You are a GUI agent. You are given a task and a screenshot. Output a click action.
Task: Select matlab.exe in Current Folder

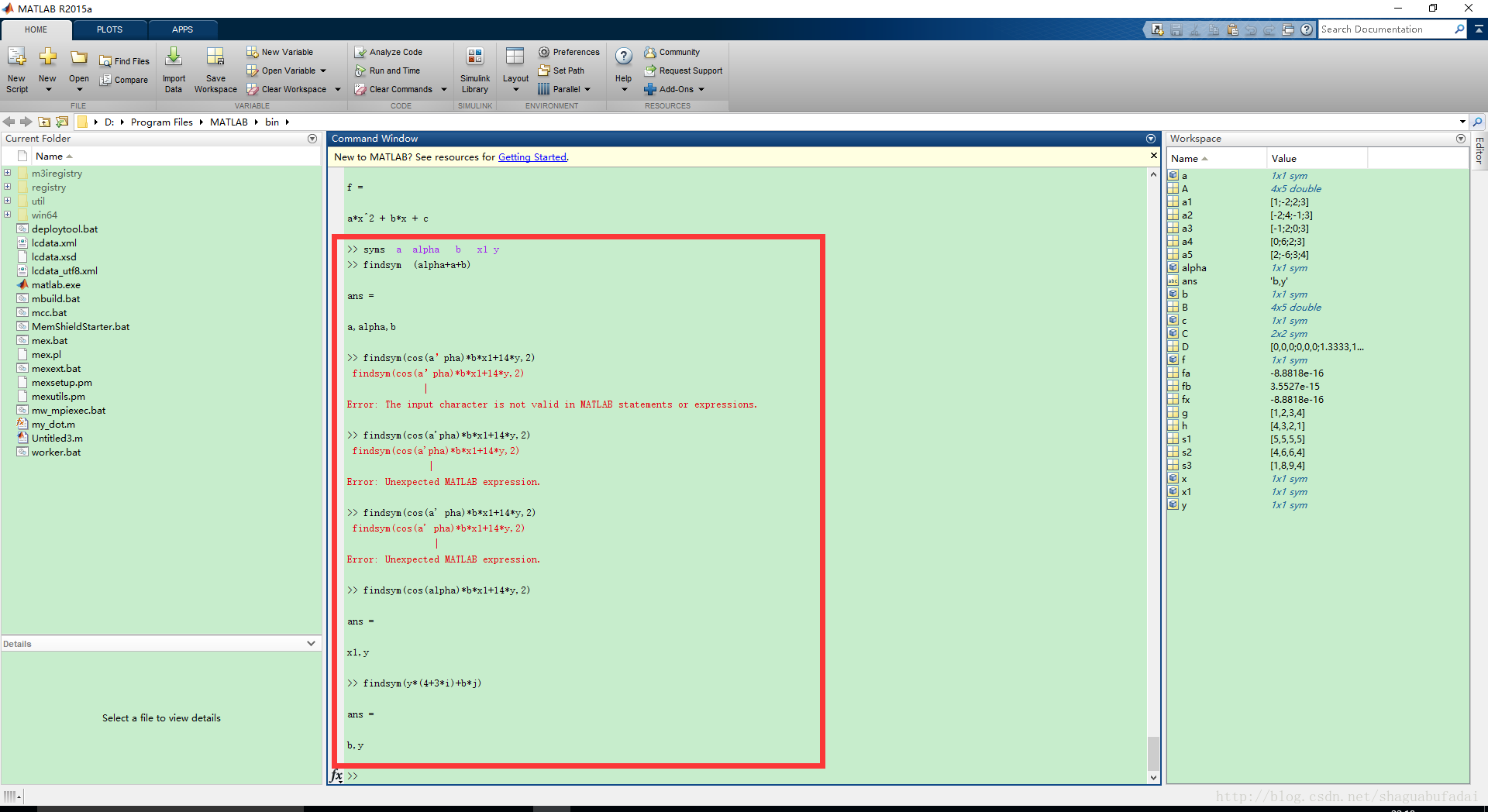(x=56, y=284)
